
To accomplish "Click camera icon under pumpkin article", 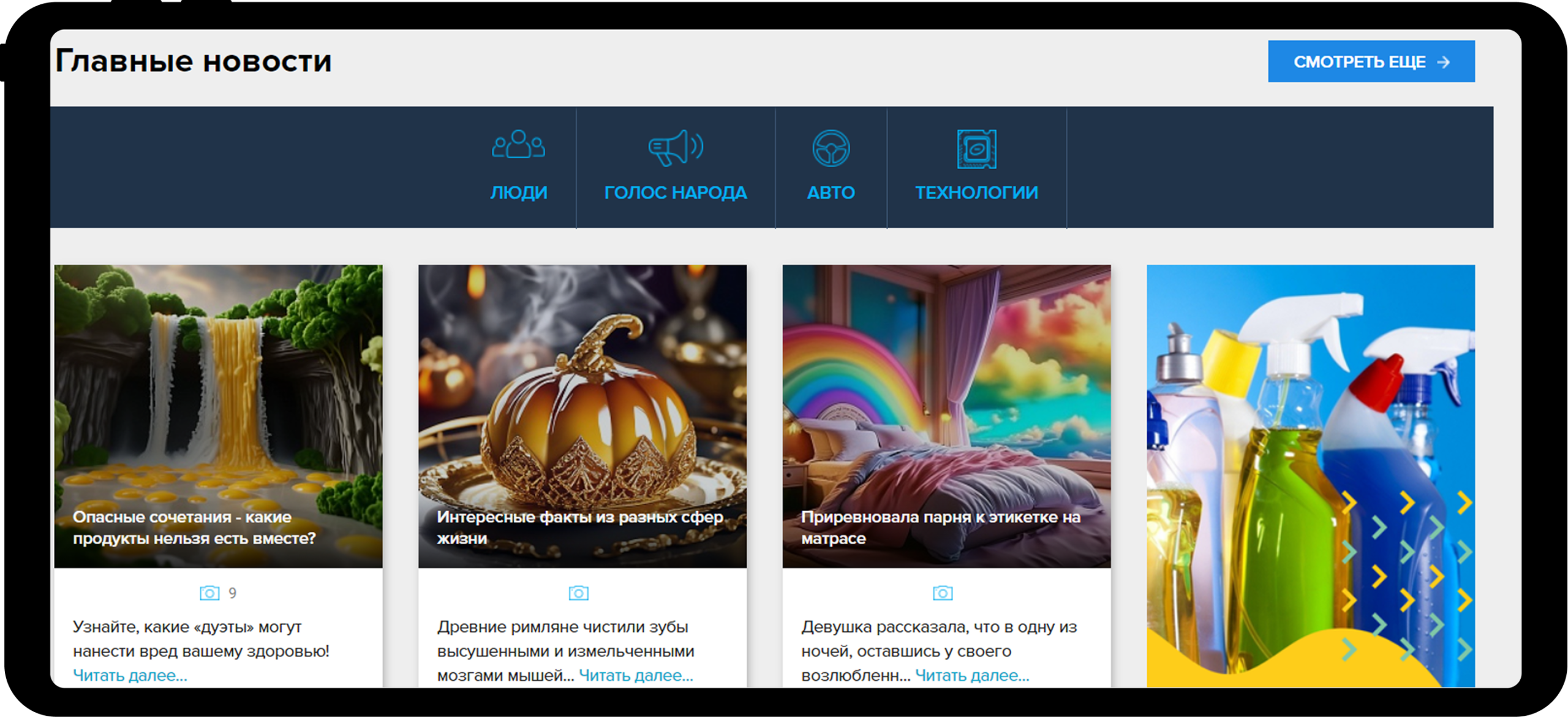I will pyautogui.click(x=578, y=593).
